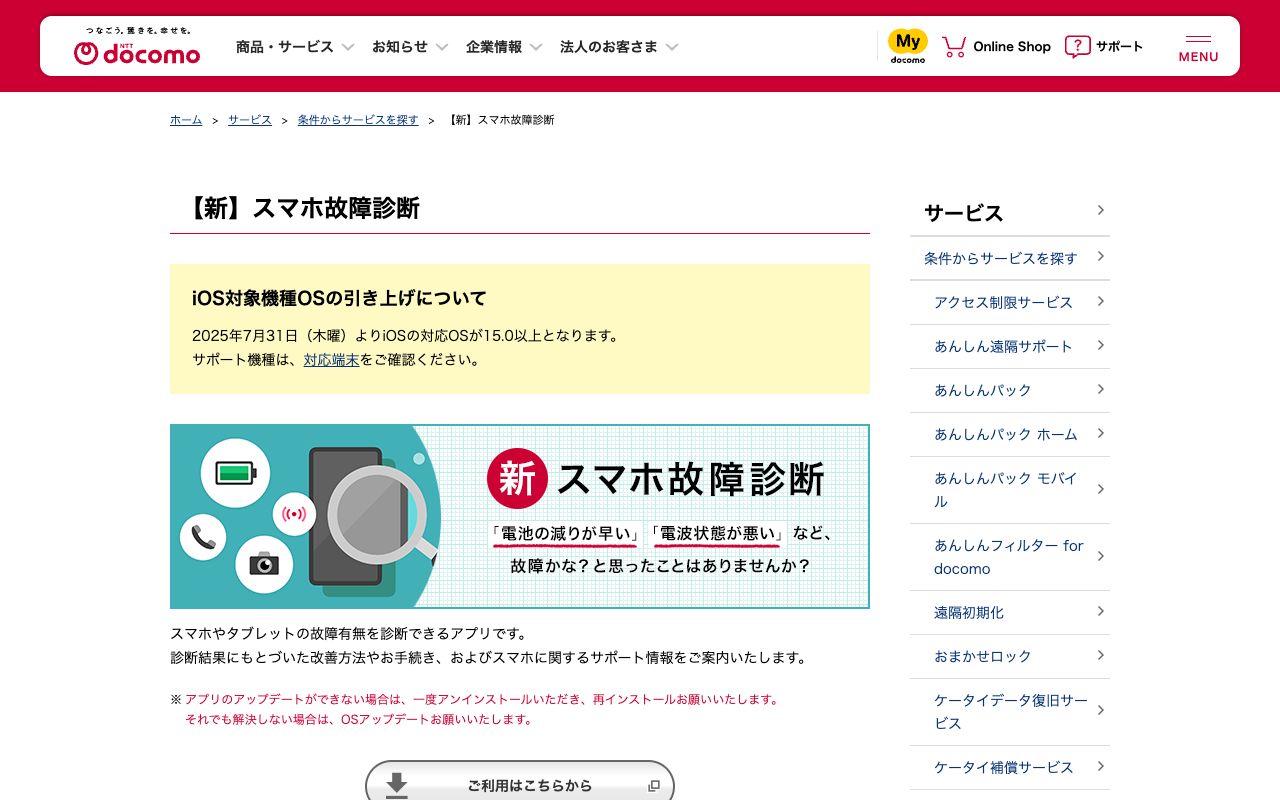Expand the お知らせ dropdown menu
The width and height of the screenshot is (1280, 800).
click(x=410, y=47)
